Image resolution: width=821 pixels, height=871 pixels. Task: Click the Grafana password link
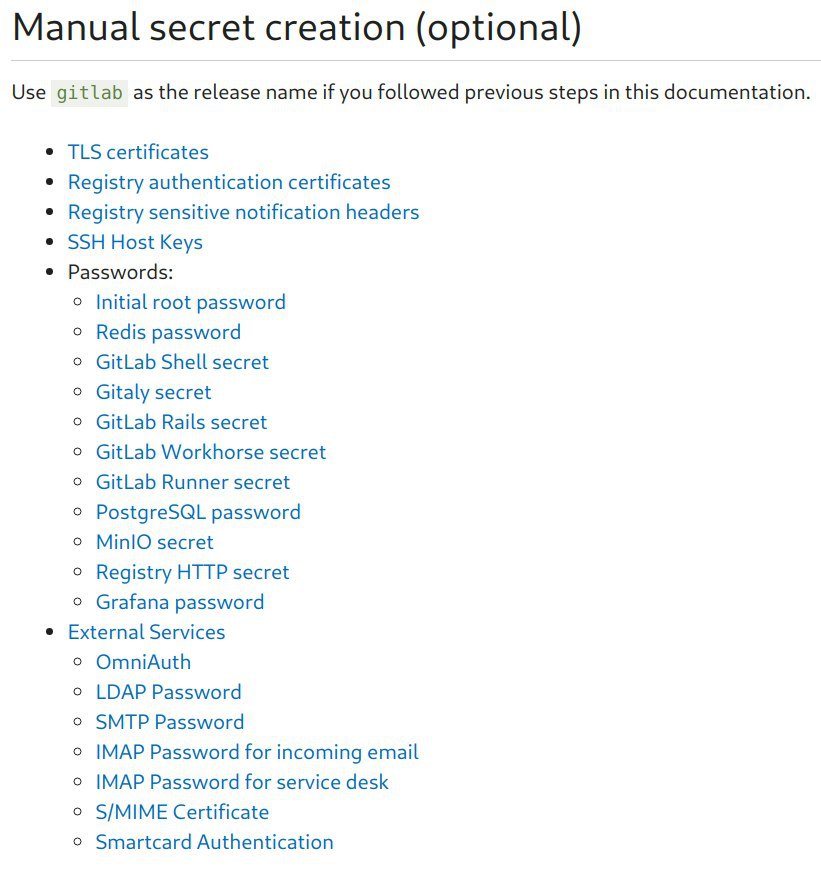click(x=180, y=602)
